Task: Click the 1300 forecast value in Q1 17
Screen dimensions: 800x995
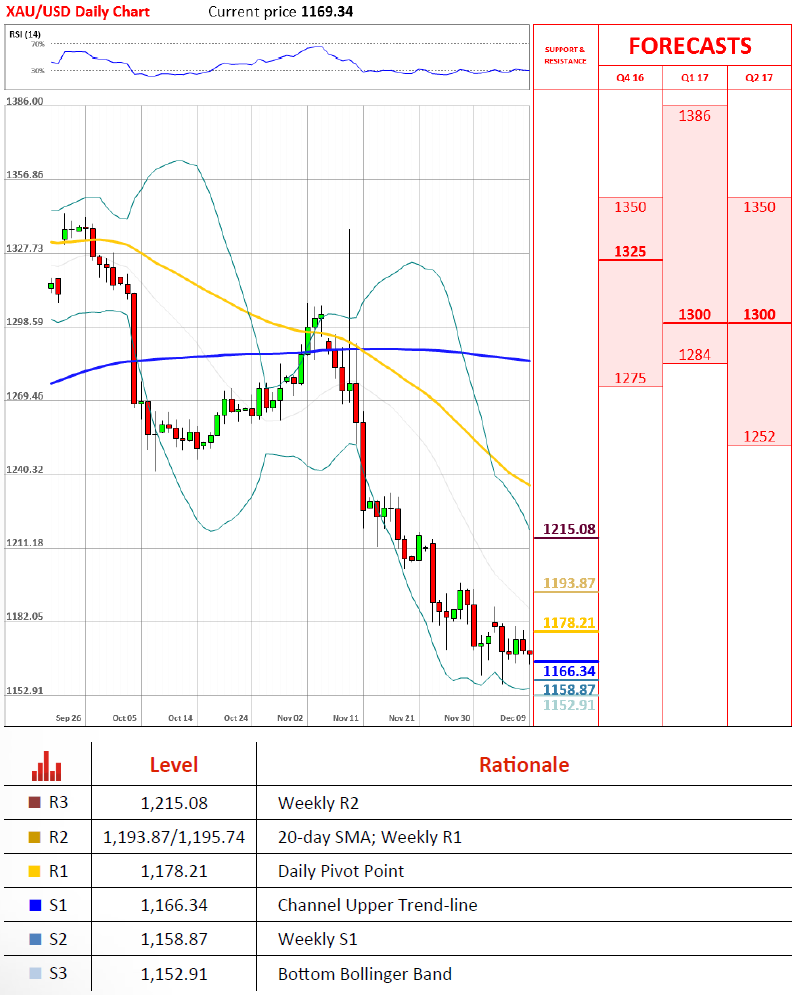Action: point(695,314)
